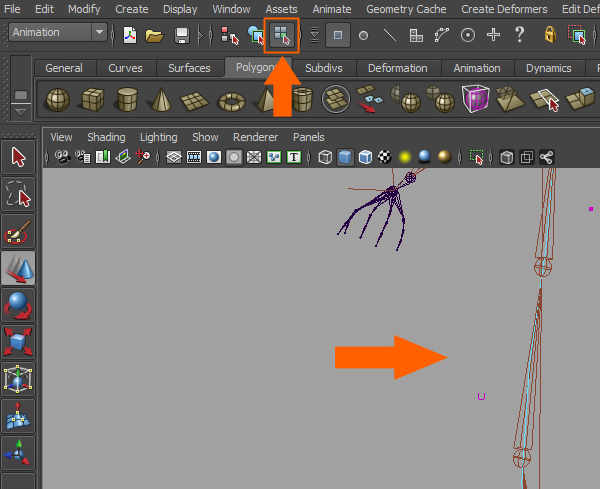Switch to the Surfaces shelf tab
Screen dimensions: 600x489
pos(189,68)
